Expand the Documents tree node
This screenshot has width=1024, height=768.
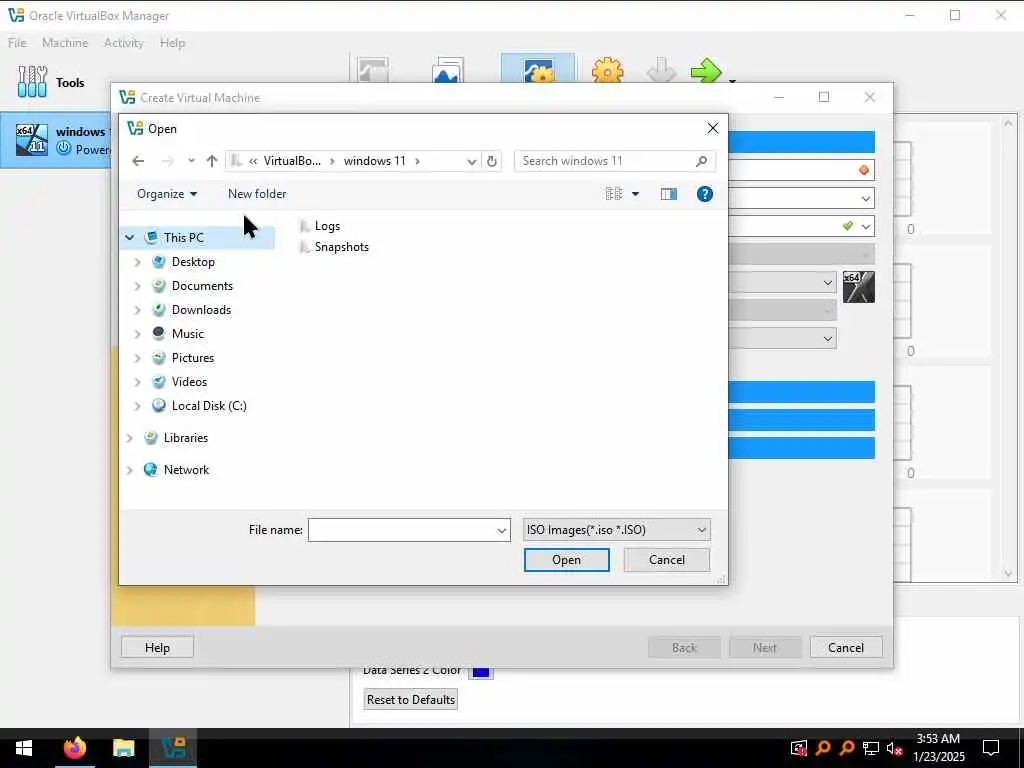[137, 286]
